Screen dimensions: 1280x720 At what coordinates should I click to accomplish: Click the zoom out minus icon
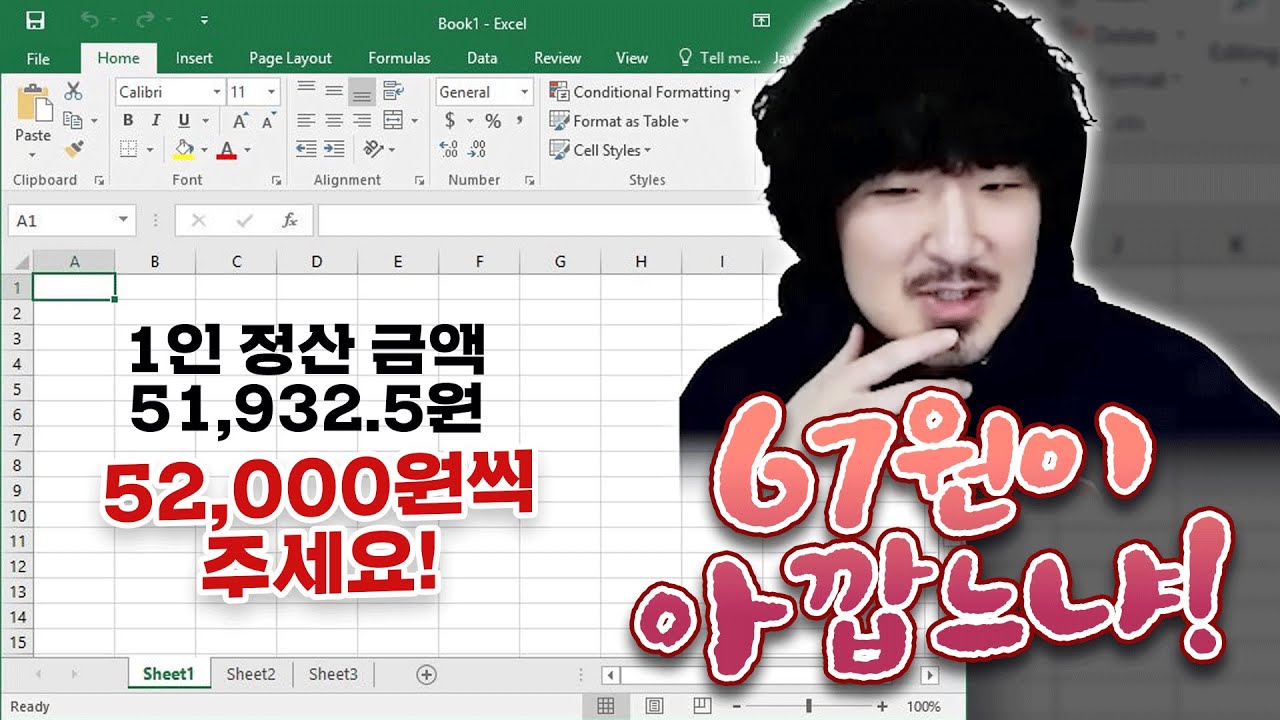pos(736,706)
